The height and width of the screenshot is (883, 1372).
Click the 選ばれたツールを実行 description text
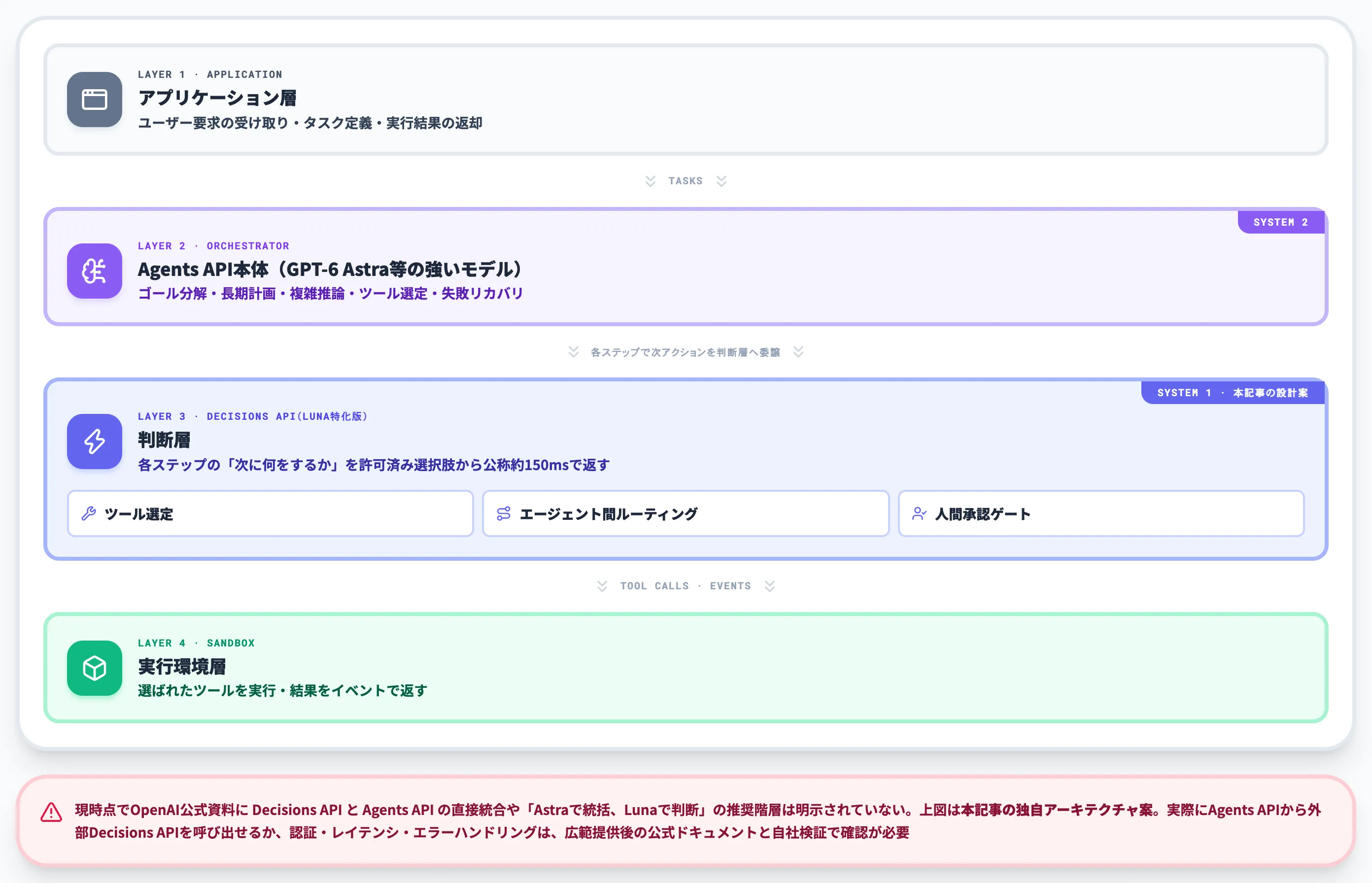283,691
